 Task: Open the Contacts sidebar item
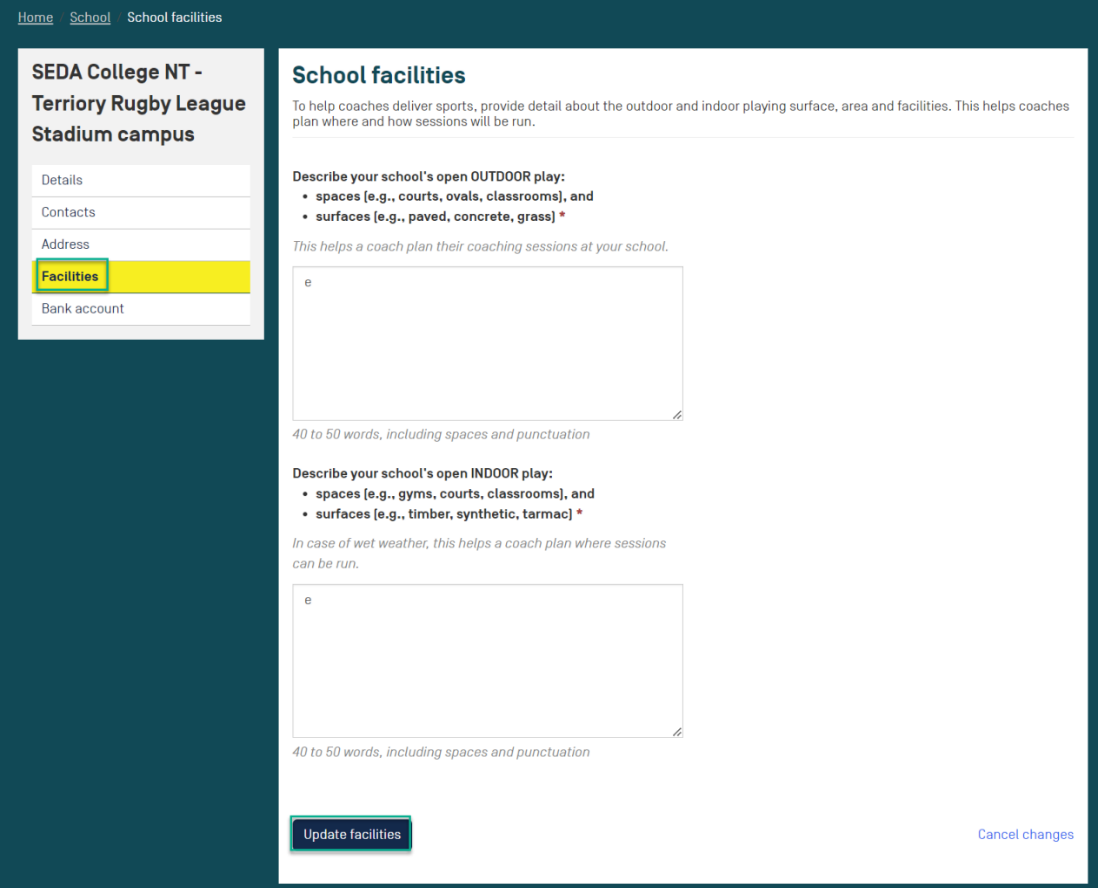pos(141,212)
